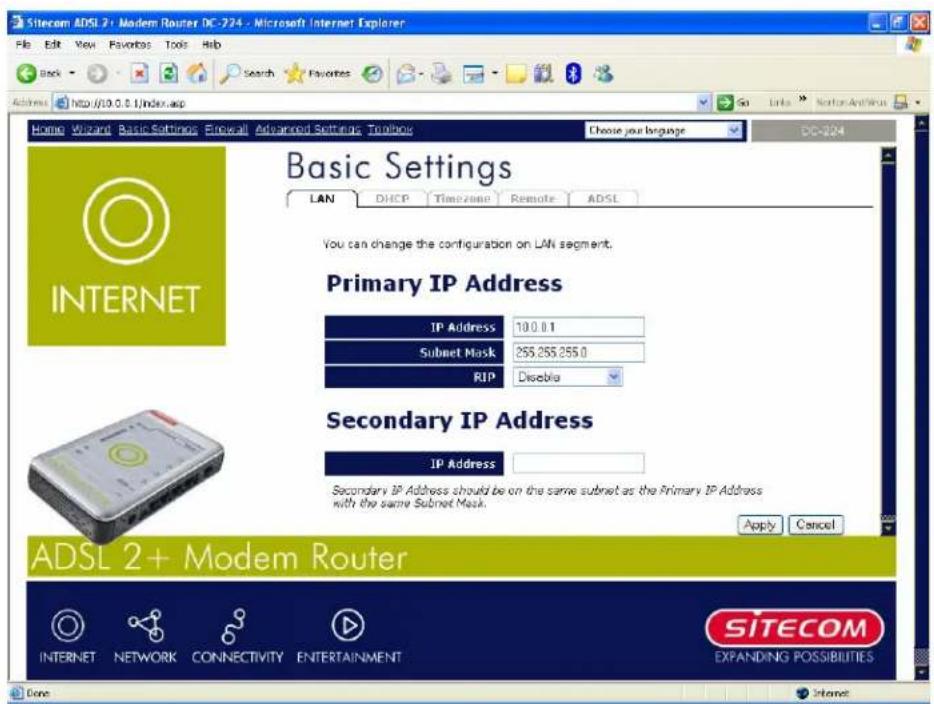Click the Primary IP Address input field
The image size is (934, 704).
point(578,327)
